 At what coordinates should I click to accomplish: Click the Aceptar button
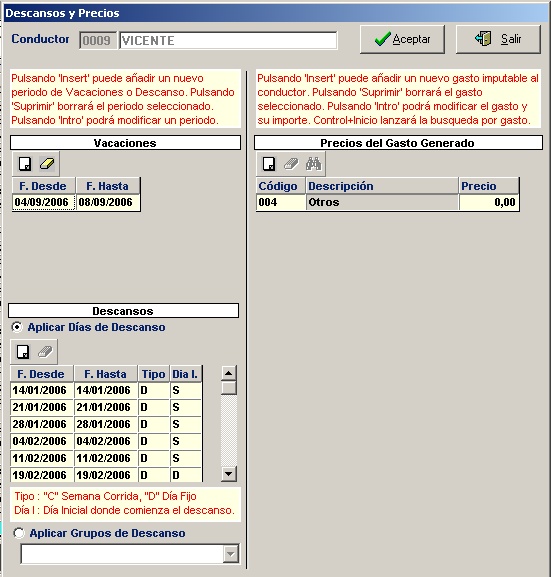(x=402, y=39)
